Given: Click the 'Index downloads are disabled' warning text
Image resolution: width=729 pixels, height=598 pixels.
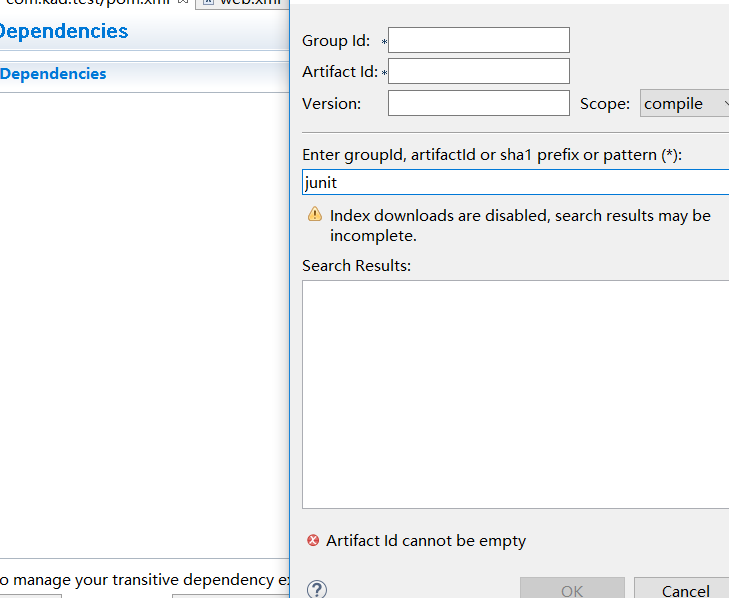Looking at the screenshot, I should click(520, 226).
